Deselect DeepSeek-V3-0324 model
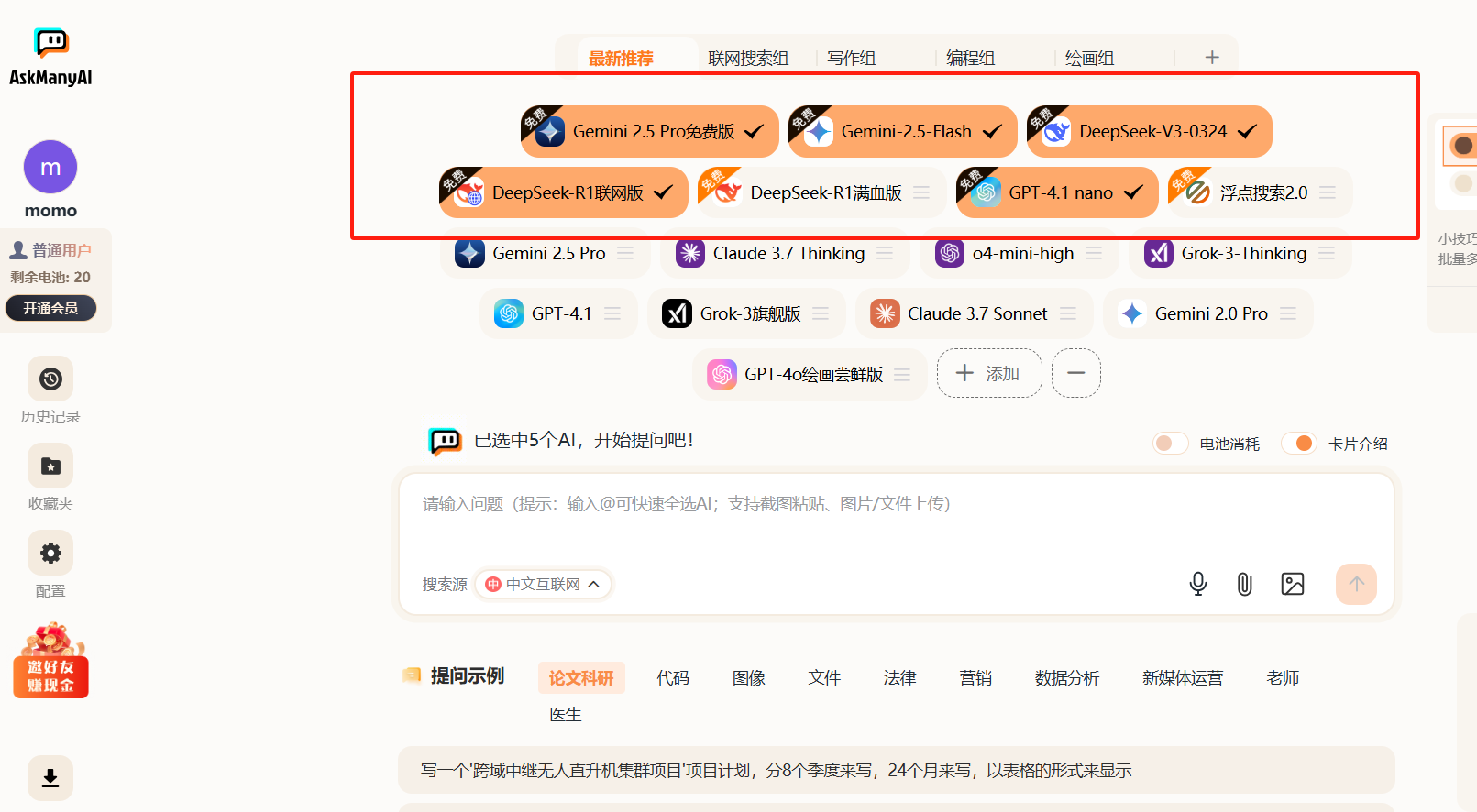Image resolution: width=1477 pixels, height=812 pixels. pyautogui.click(x=1150, y=131)
